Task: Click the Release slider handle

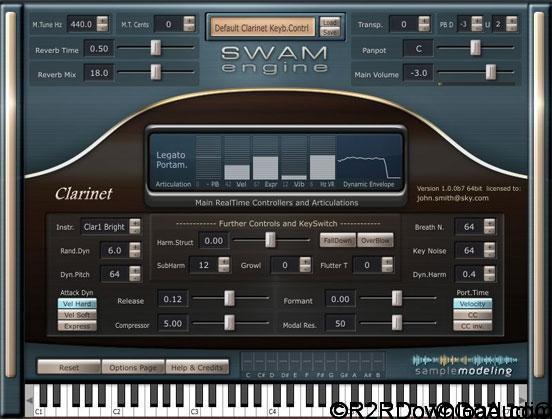Action: click(x=229, y=298)
